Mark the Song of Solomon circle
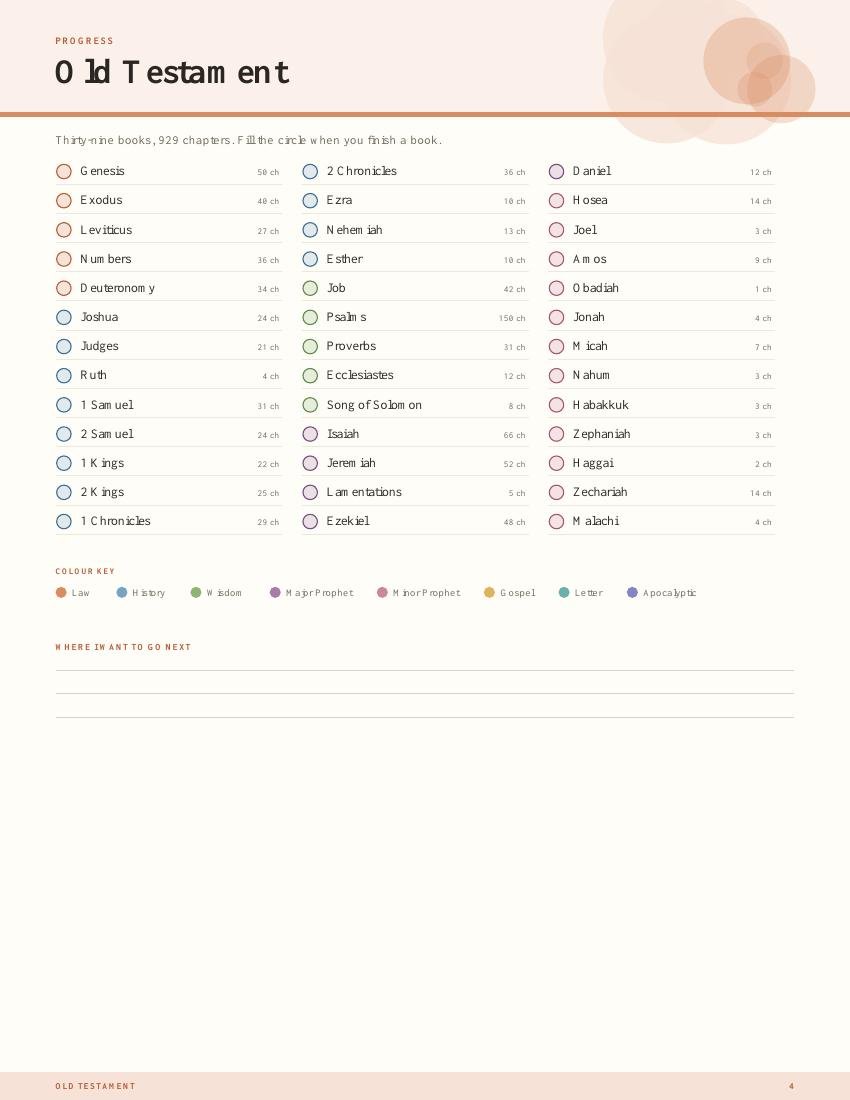The height and width of the screenshot is (1100, 850). pos(310,405)
